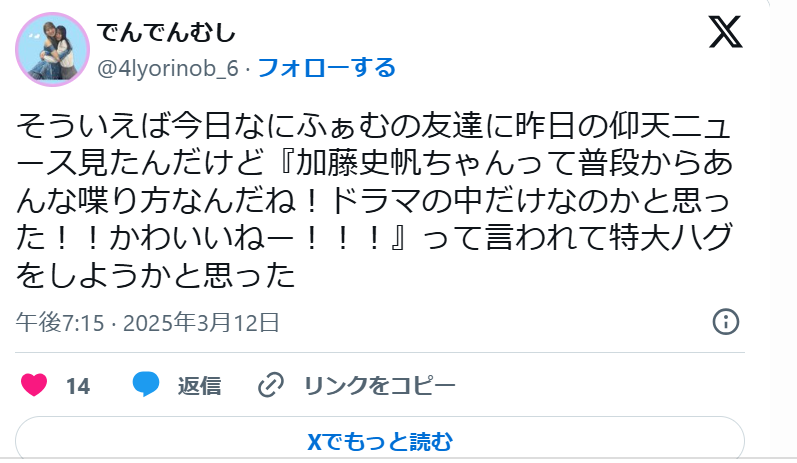797x463 pixels.
Task: Click the リンクをコピー label
Action: click(x=379, y=386)
